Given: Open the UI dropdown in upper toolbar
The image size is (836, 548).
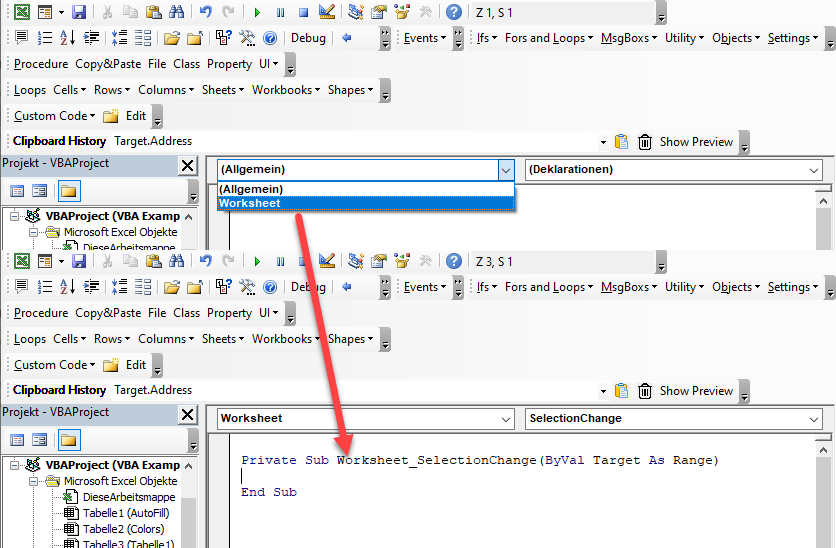Looking at the screenshot, I should pos(268,64).
